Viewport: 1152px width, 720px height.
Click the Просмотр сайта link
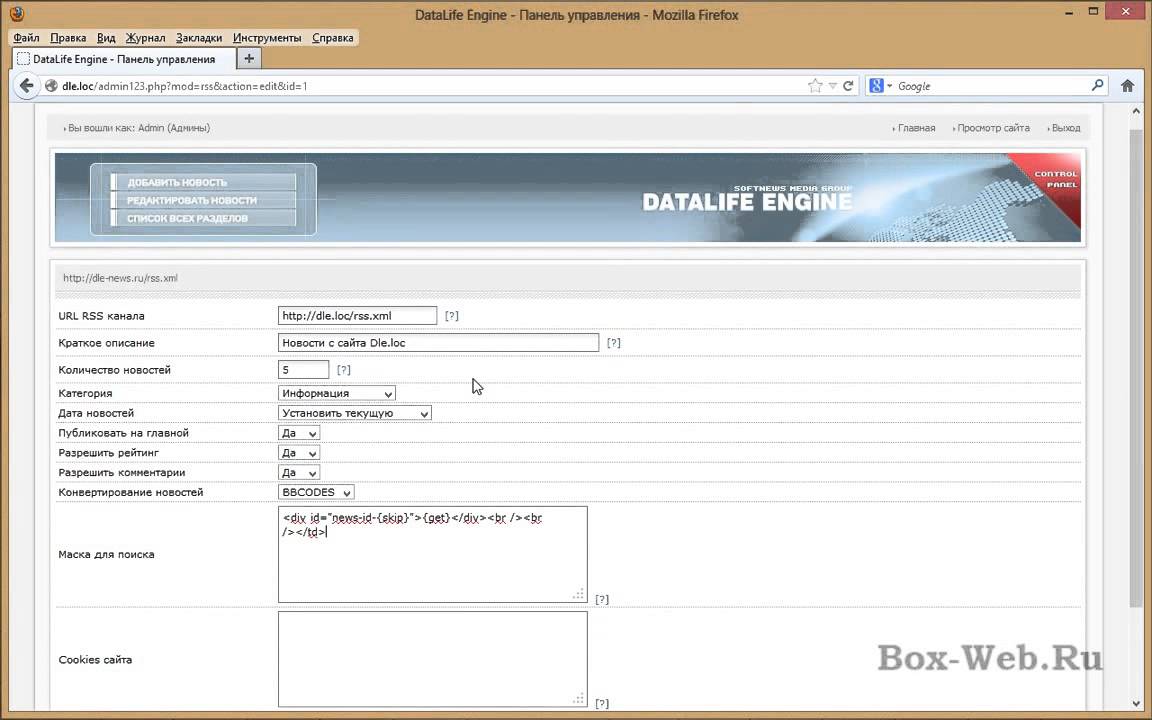point(993,128)
